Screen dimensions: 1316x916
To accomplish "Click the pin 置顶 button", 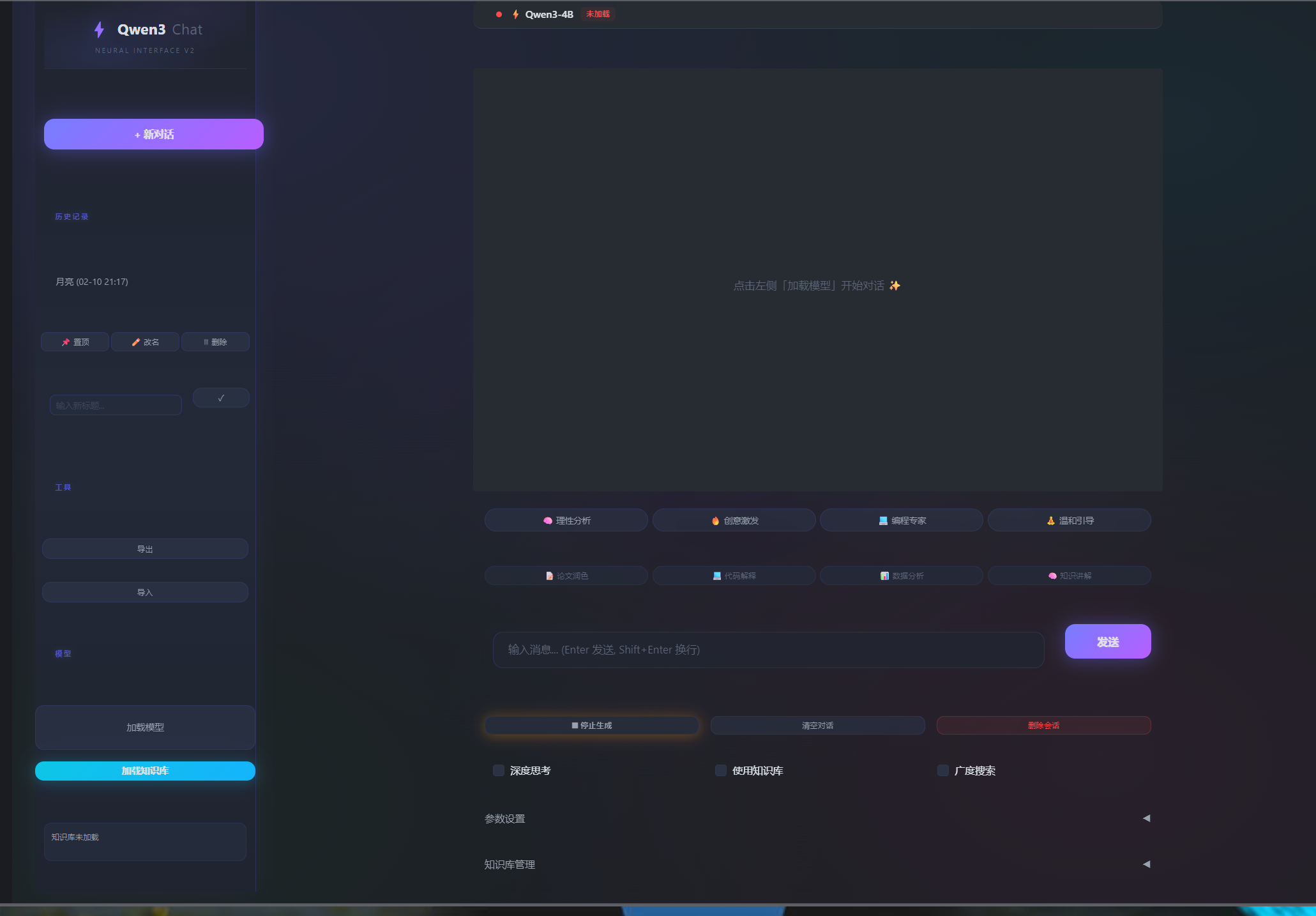I will pos(75,342).
